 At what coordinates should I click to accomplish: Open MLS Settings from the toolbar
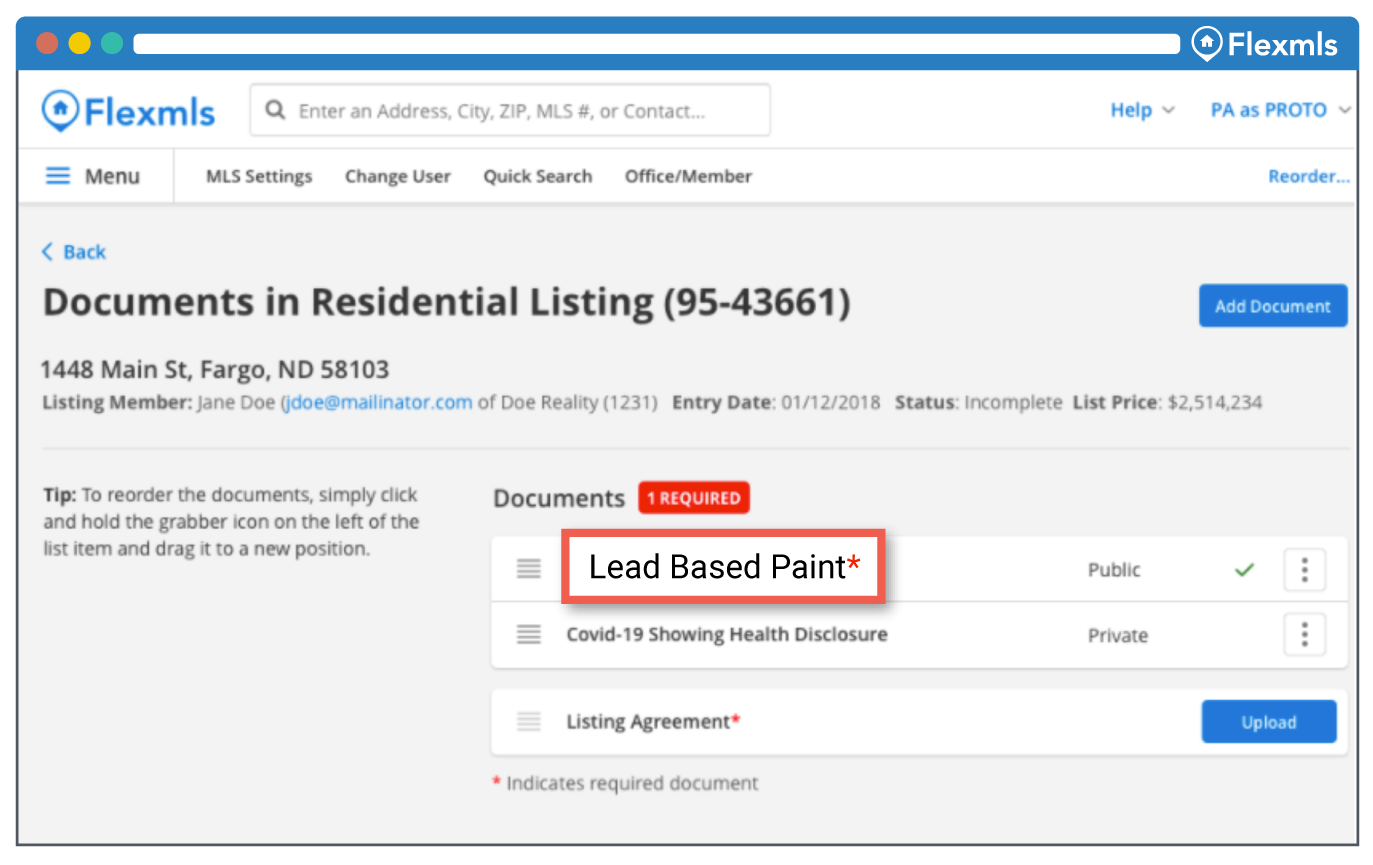click(x=259, y=177)
